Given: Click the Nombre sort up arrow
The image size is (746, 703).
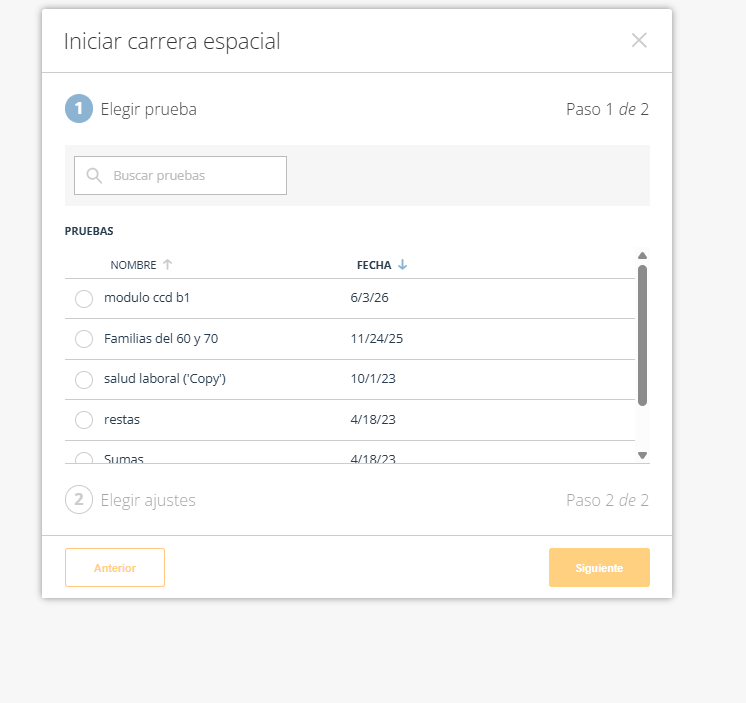Looking at the screenshot, I should click(x=167, y=264).
